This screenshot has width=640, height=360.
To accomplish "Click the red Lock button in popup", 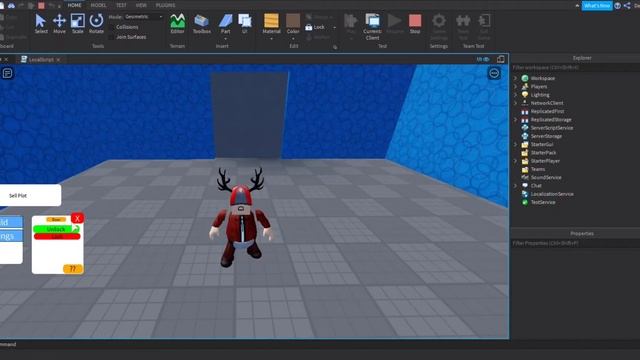I will (57, 236).
